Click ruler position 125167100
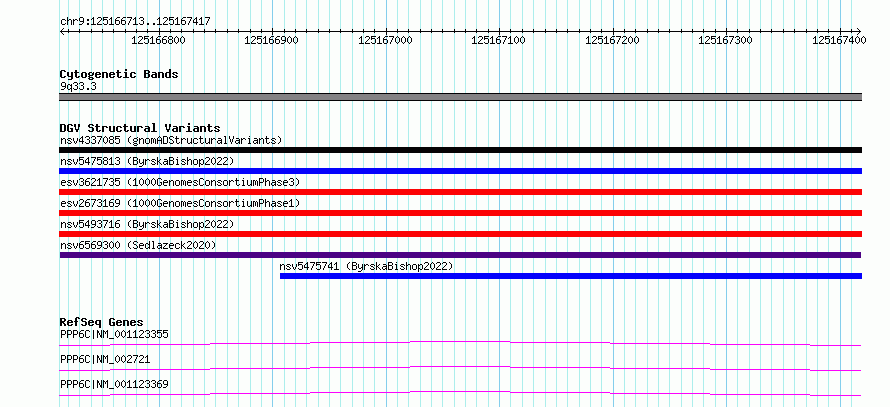This screenshot has height=407, width=890. [x=498, y=40]
